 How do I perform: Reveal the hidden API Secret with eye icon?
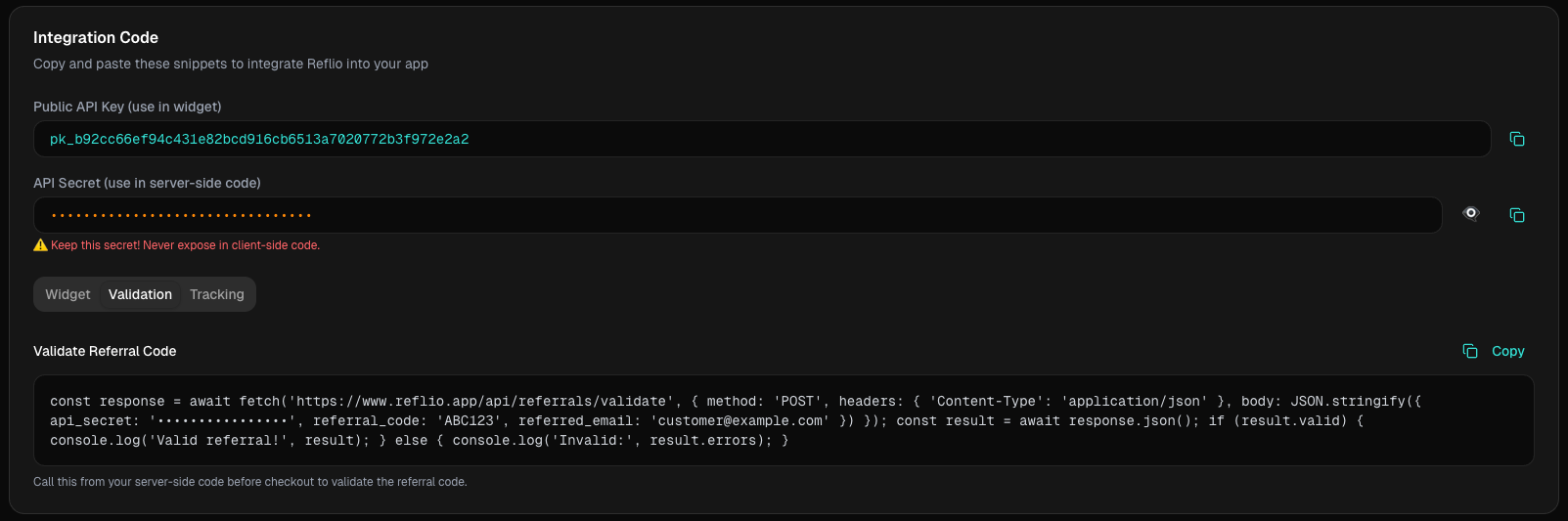pos(1470,214)
